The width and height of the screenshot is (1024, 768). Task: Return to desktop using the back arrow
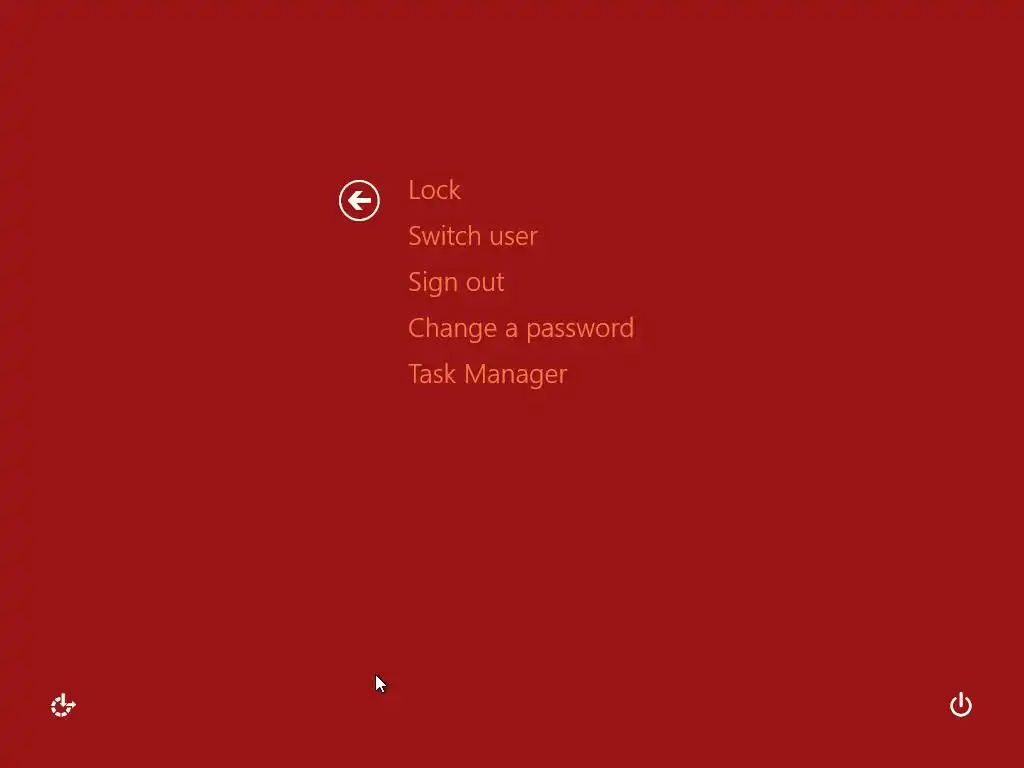[x=359, y=200]
